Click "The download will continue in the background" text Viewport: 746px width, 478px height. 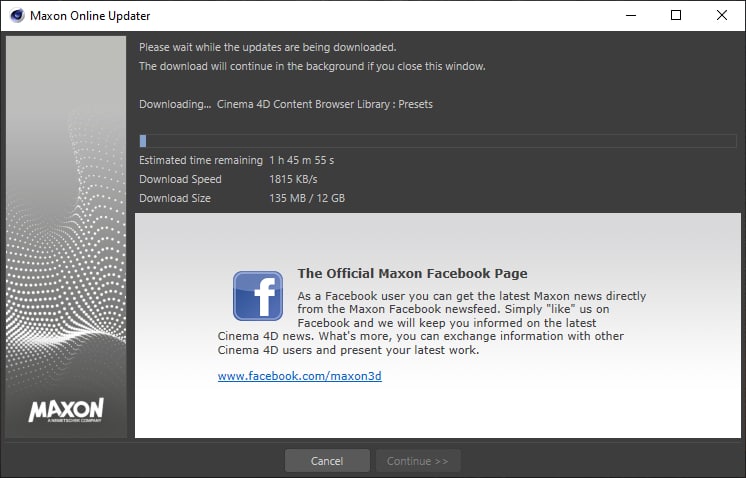[312, 66]
